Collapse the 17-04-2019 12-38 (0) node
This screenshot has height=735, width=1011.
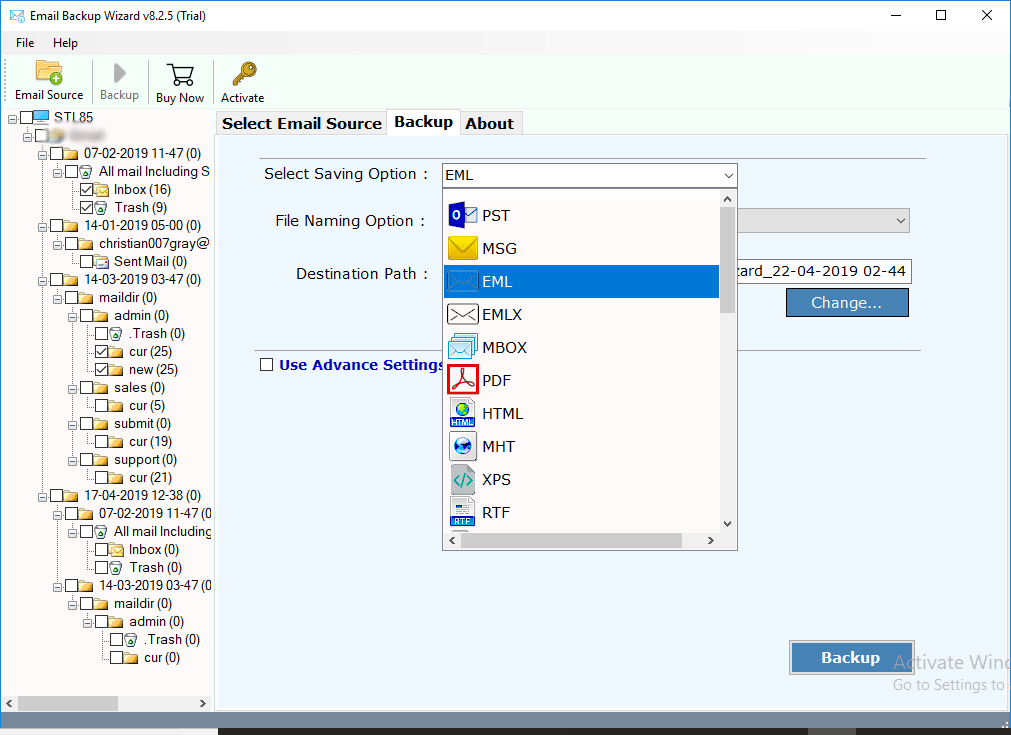pyautogui.click(x=43, y=497)
